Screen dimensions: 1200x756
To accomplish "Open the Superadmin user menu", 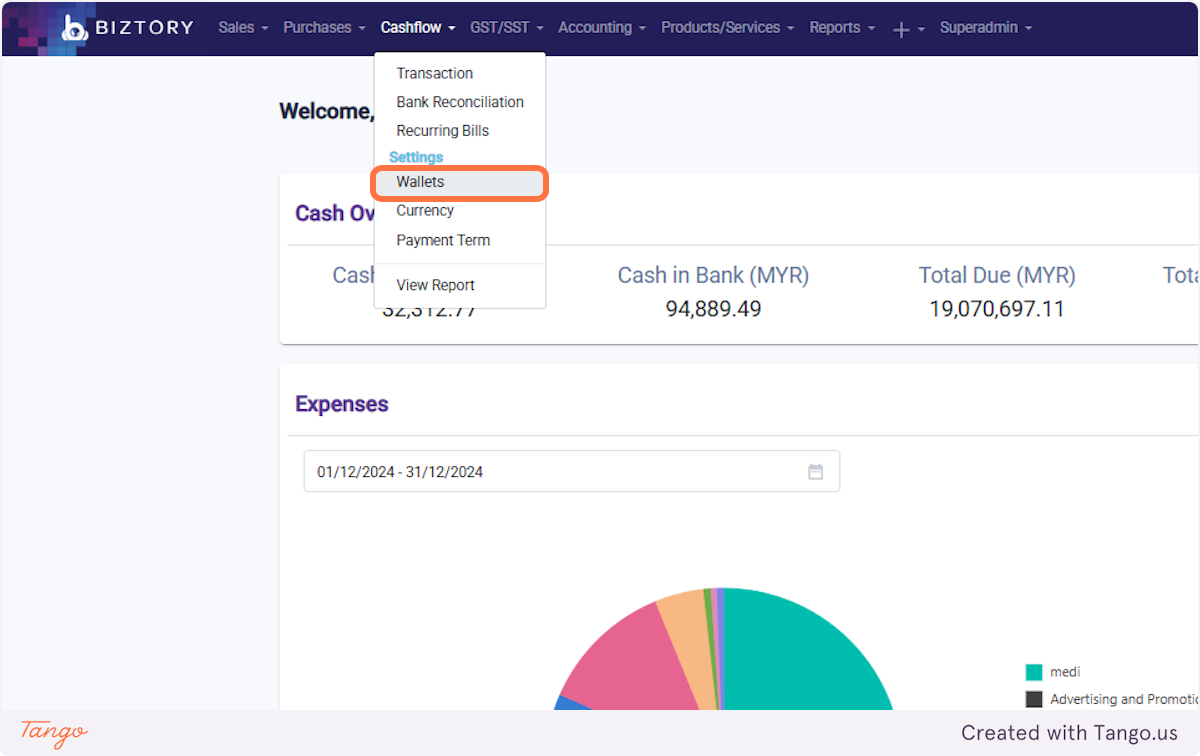I will click(986, 28).
